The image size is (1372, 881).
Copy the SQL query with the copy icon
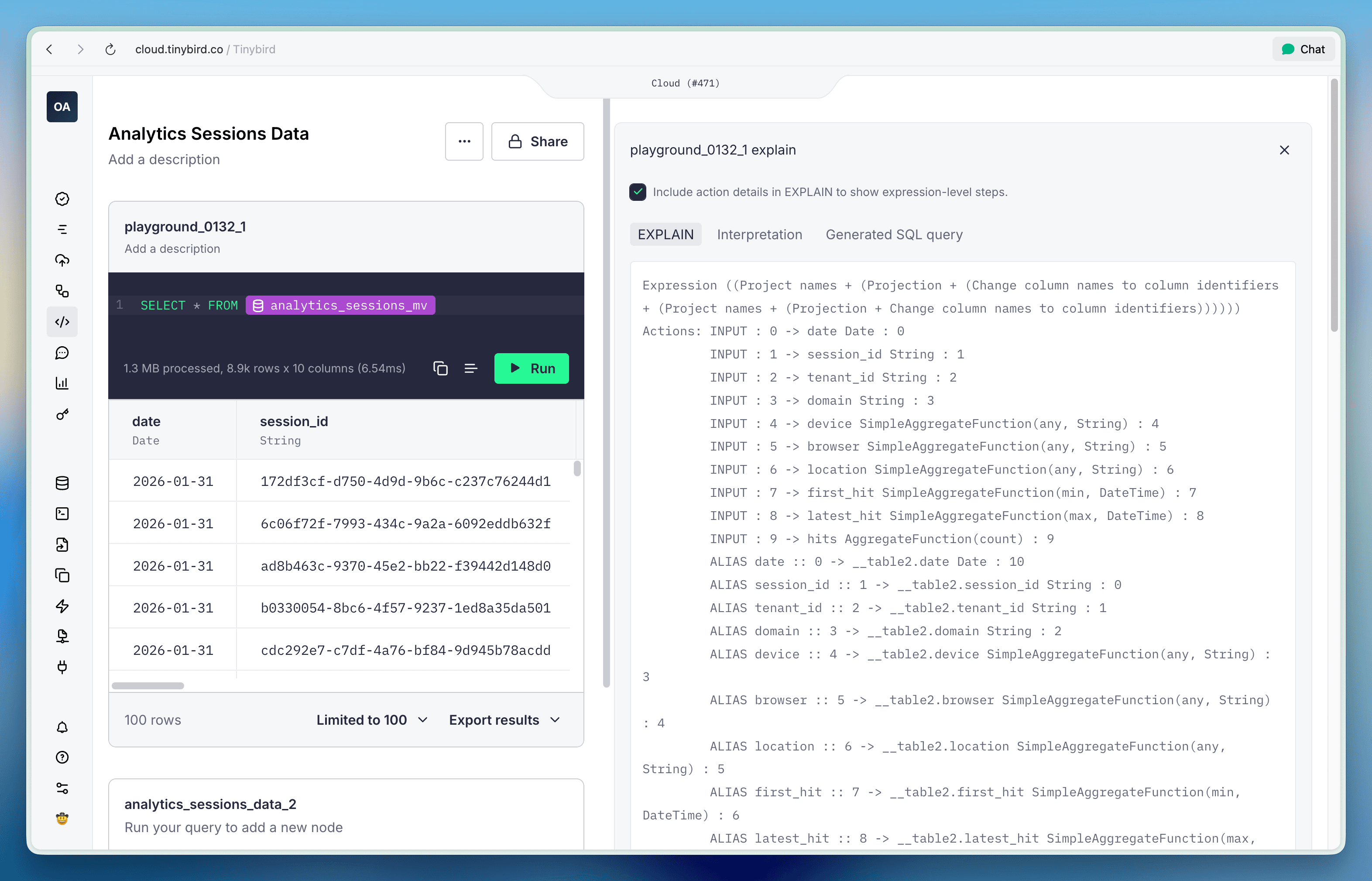tap(440, 368)
